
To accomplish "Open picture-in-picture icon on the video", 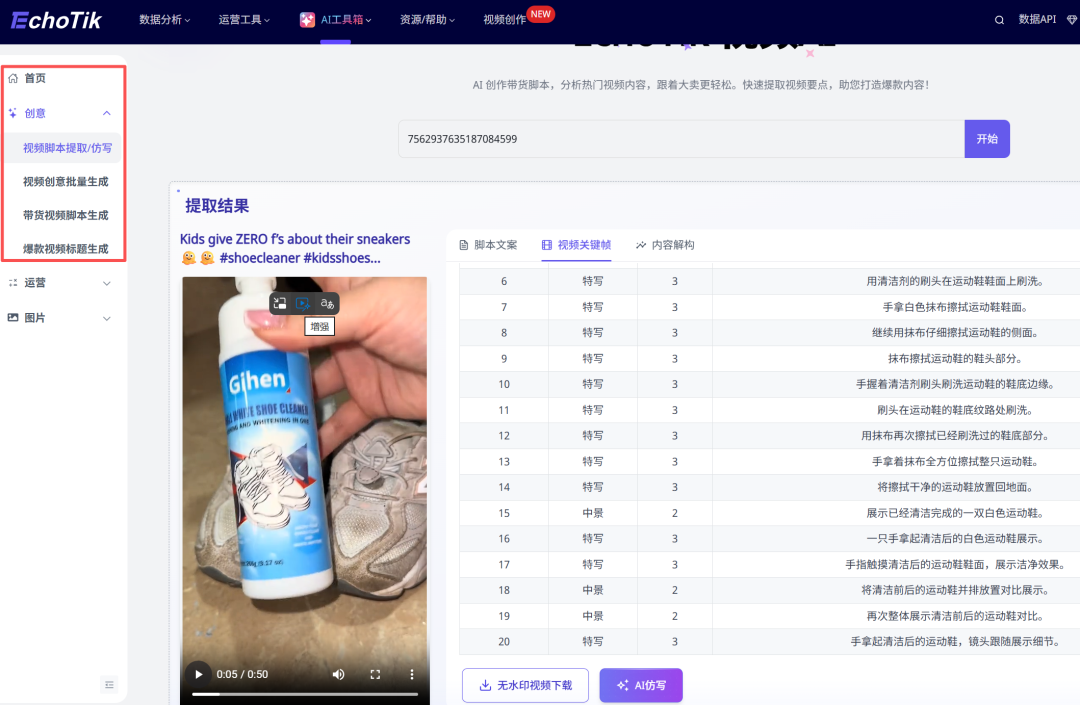I will 282,303.
